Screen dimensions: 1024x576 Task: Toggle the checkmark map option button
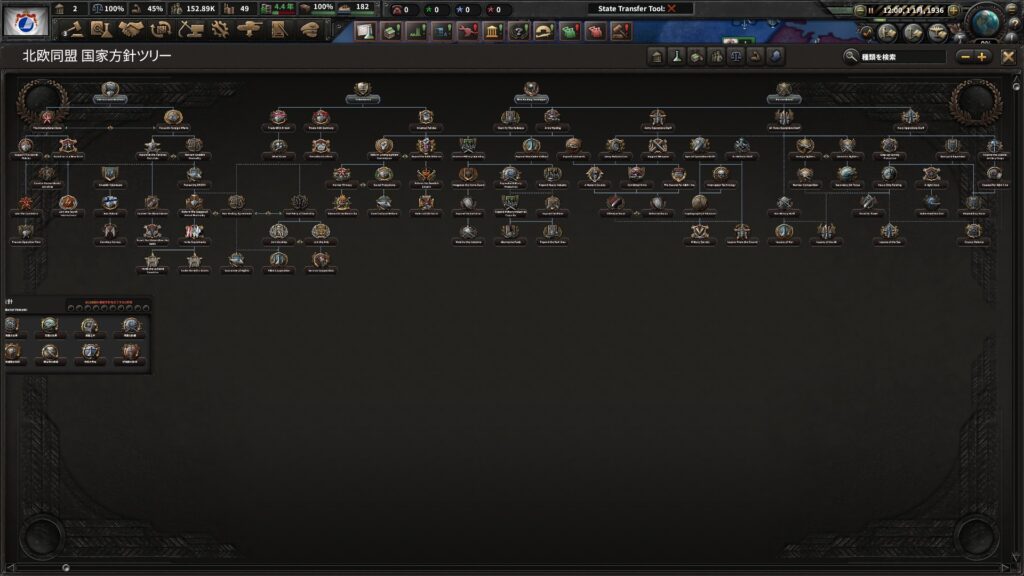click(x=867, y=32)
